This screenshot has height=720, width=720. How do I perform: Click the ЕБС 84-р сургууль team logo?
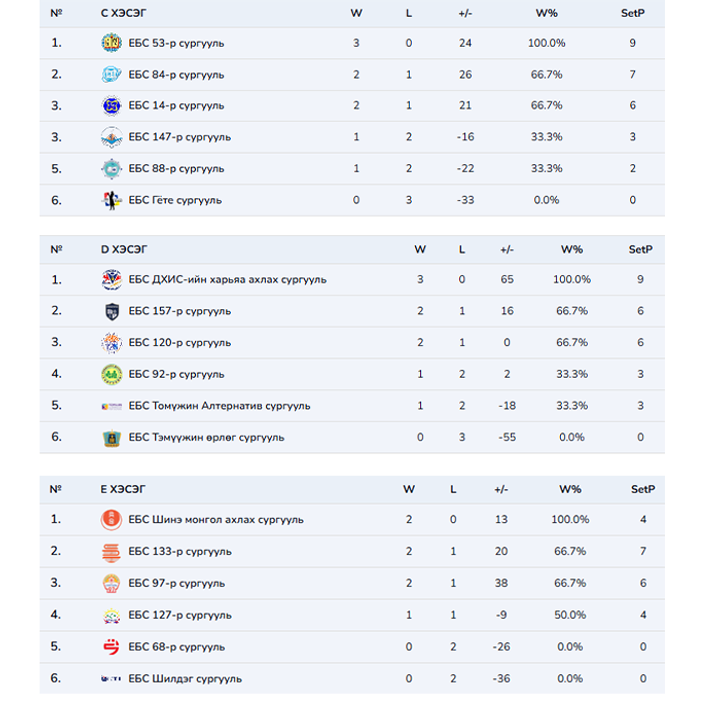(x=111, y=75)
